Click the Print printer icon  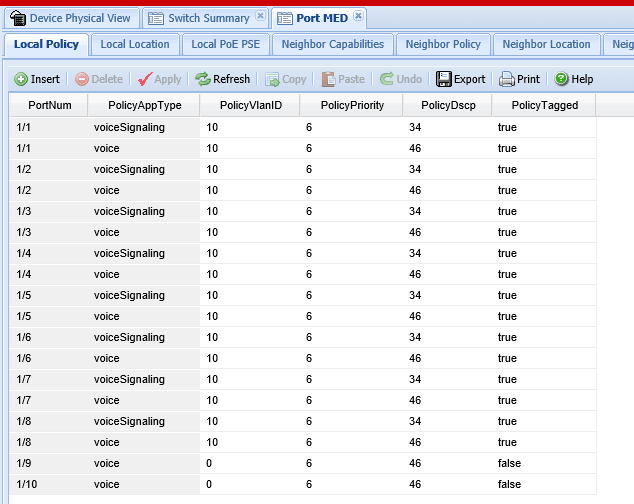coord(507,79)
